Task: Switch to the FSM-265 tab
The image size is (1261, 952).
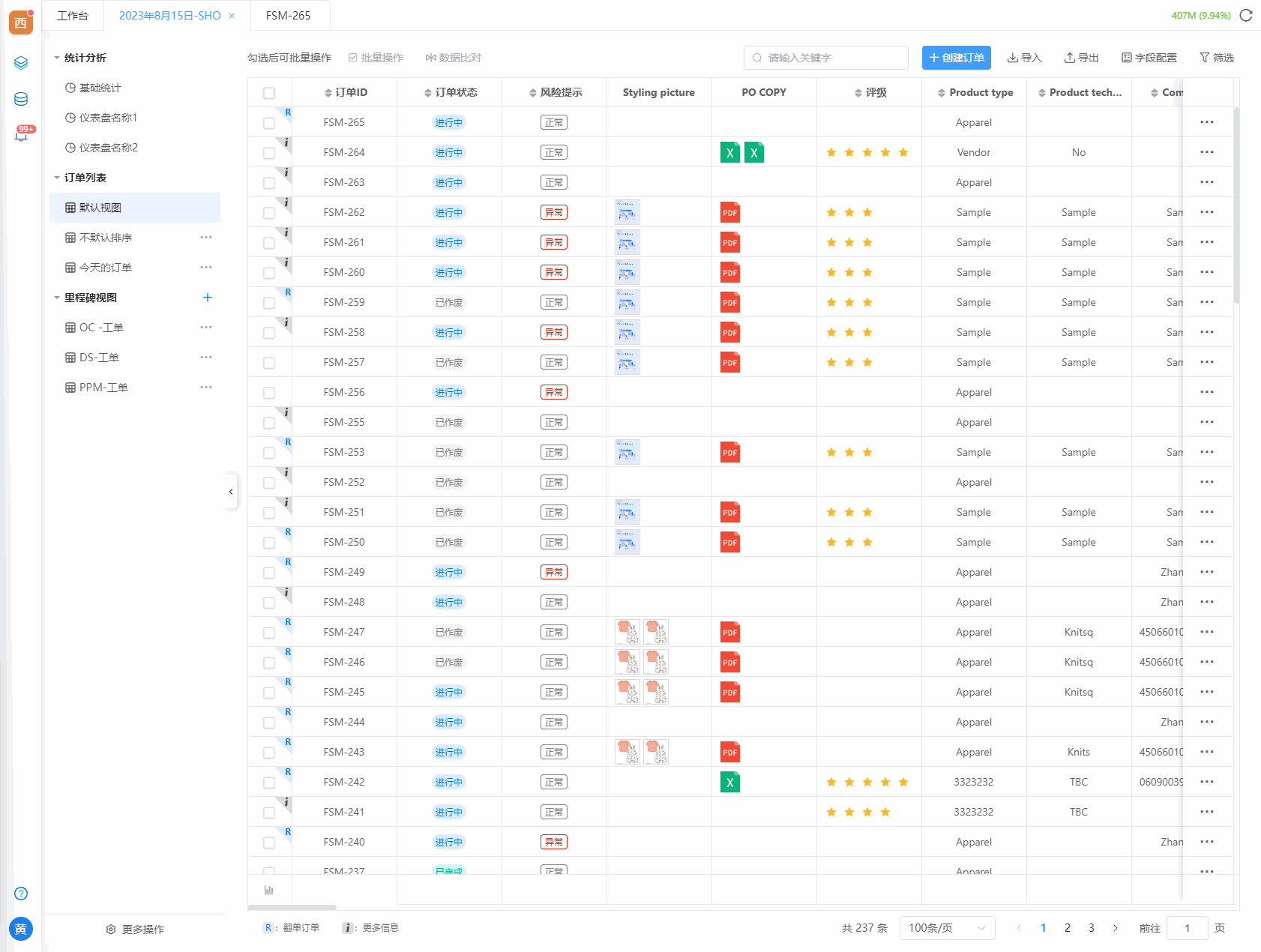Action: point(288,16)
